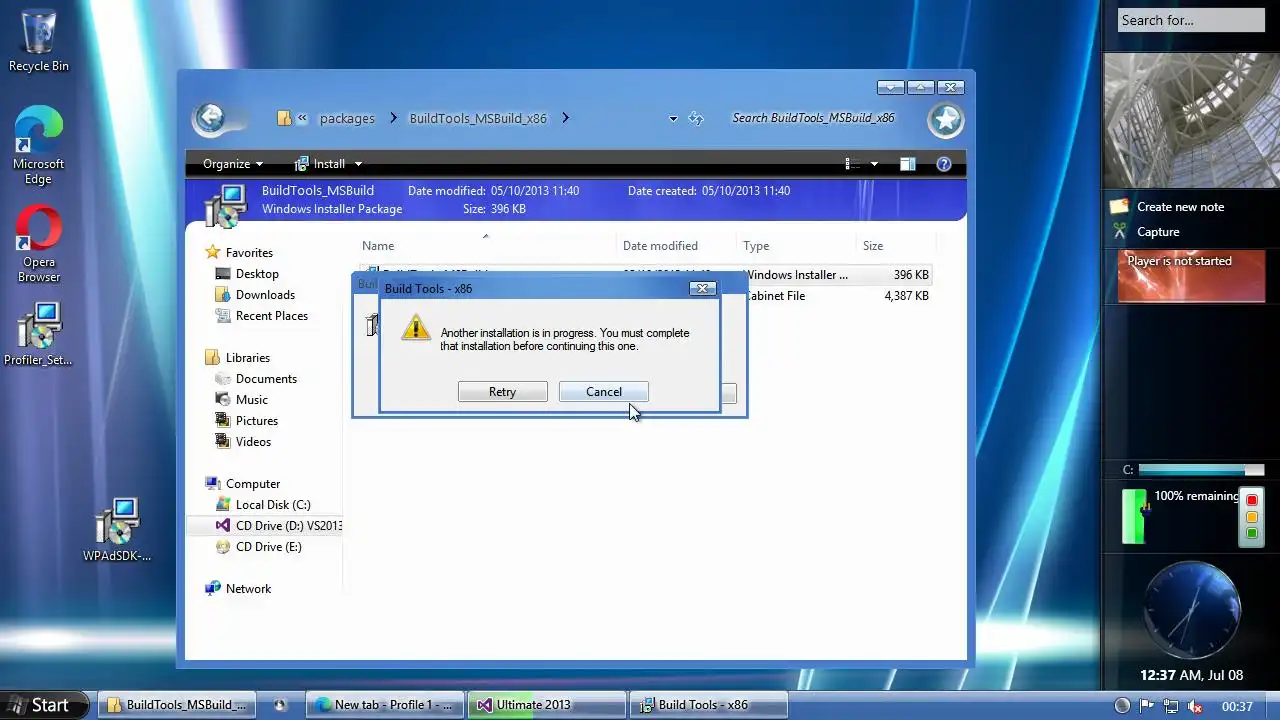Open Desktop under Favorites

tap(257, 274)
